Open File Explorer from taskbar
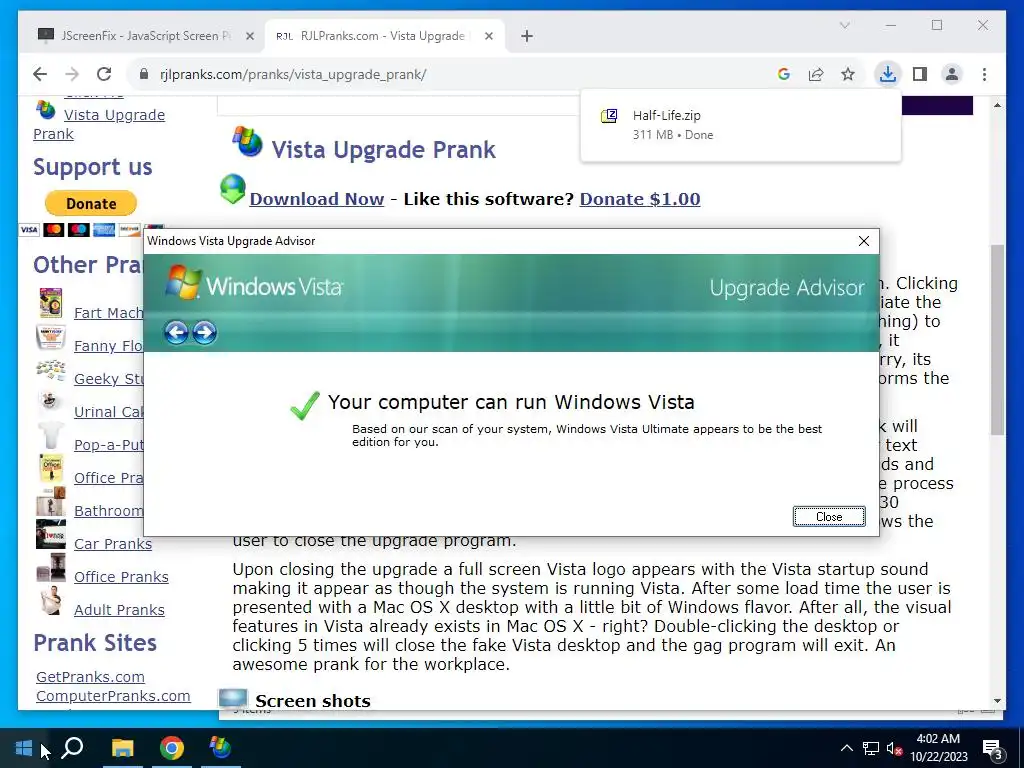 [x=122, y=748]
